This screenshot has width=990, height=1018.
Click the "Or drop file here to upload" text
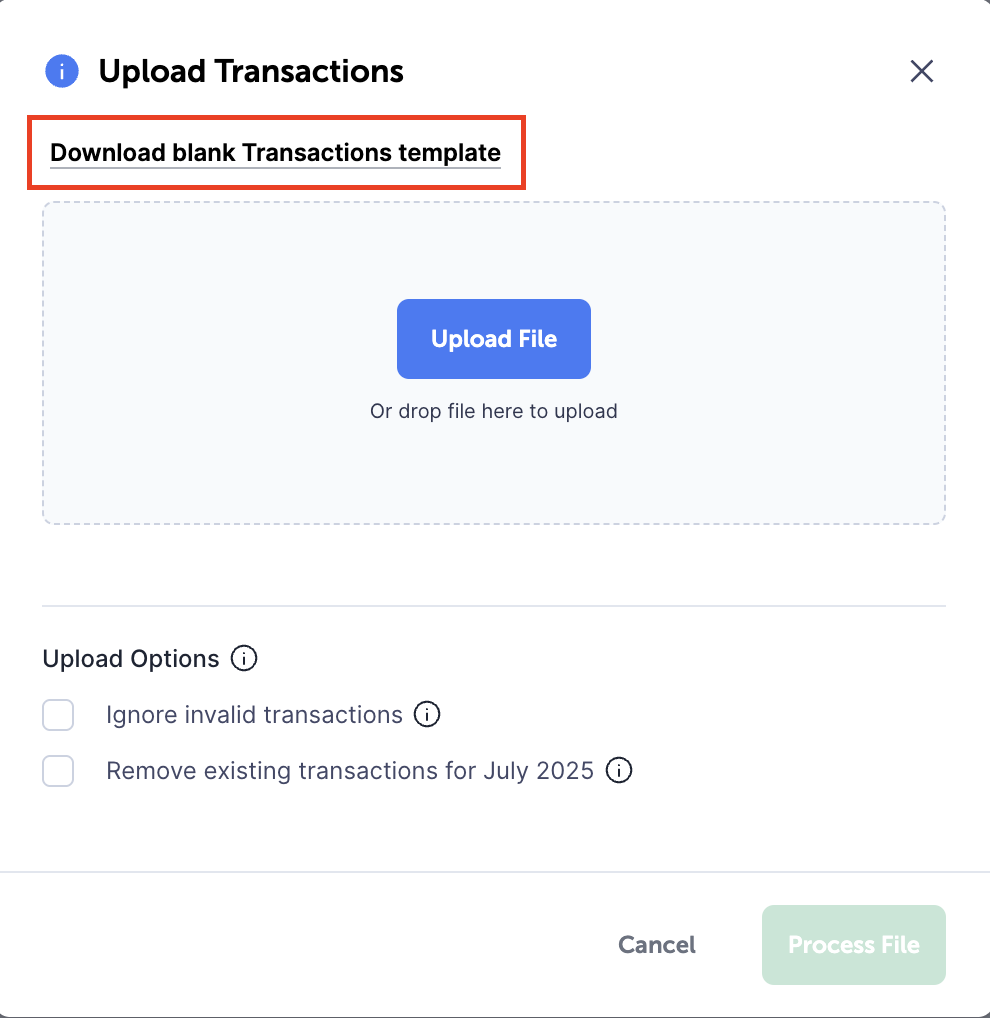tap(494, 411)
